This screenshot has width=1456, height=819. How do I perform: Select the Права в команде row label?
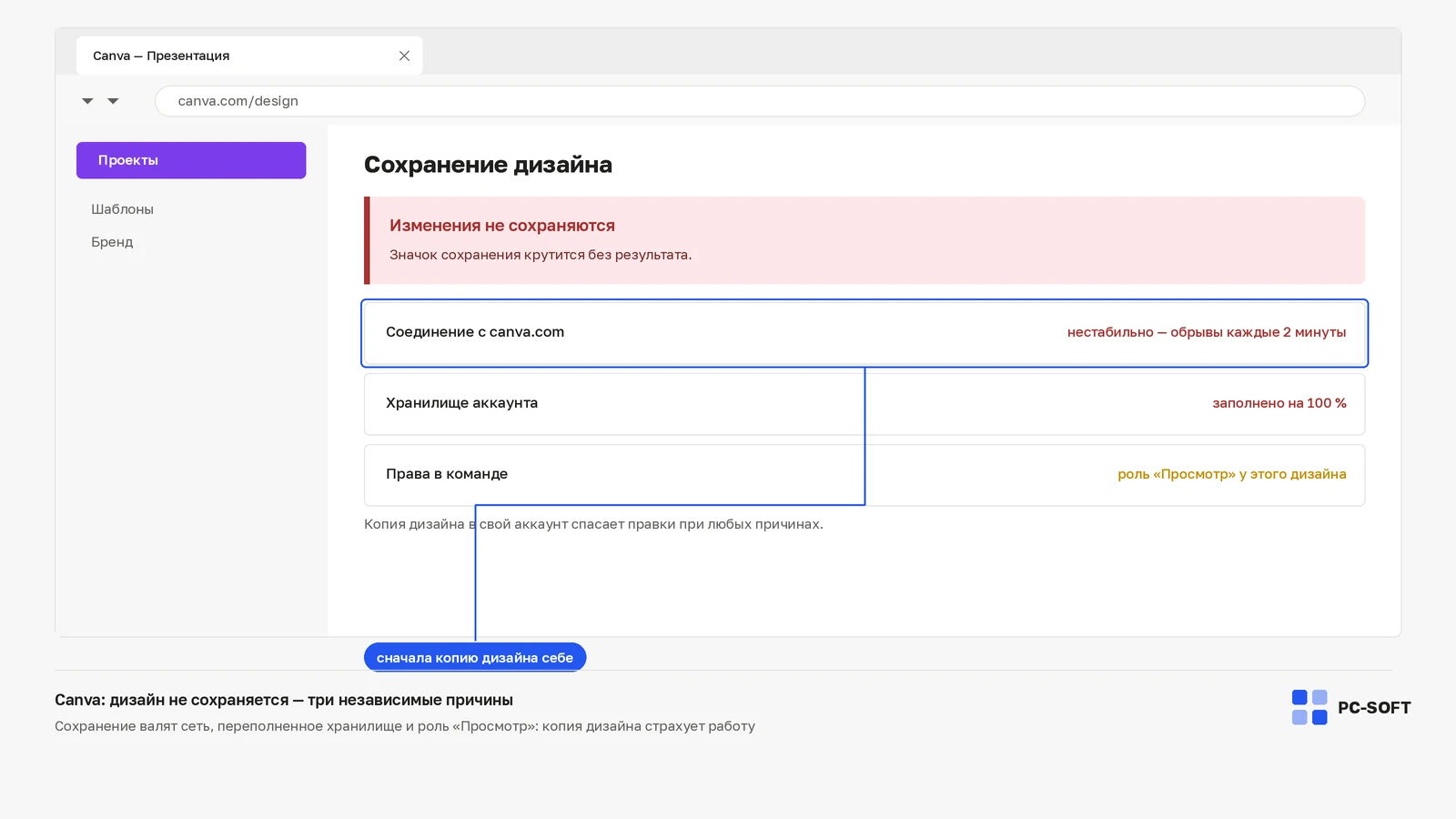[447, 474]
